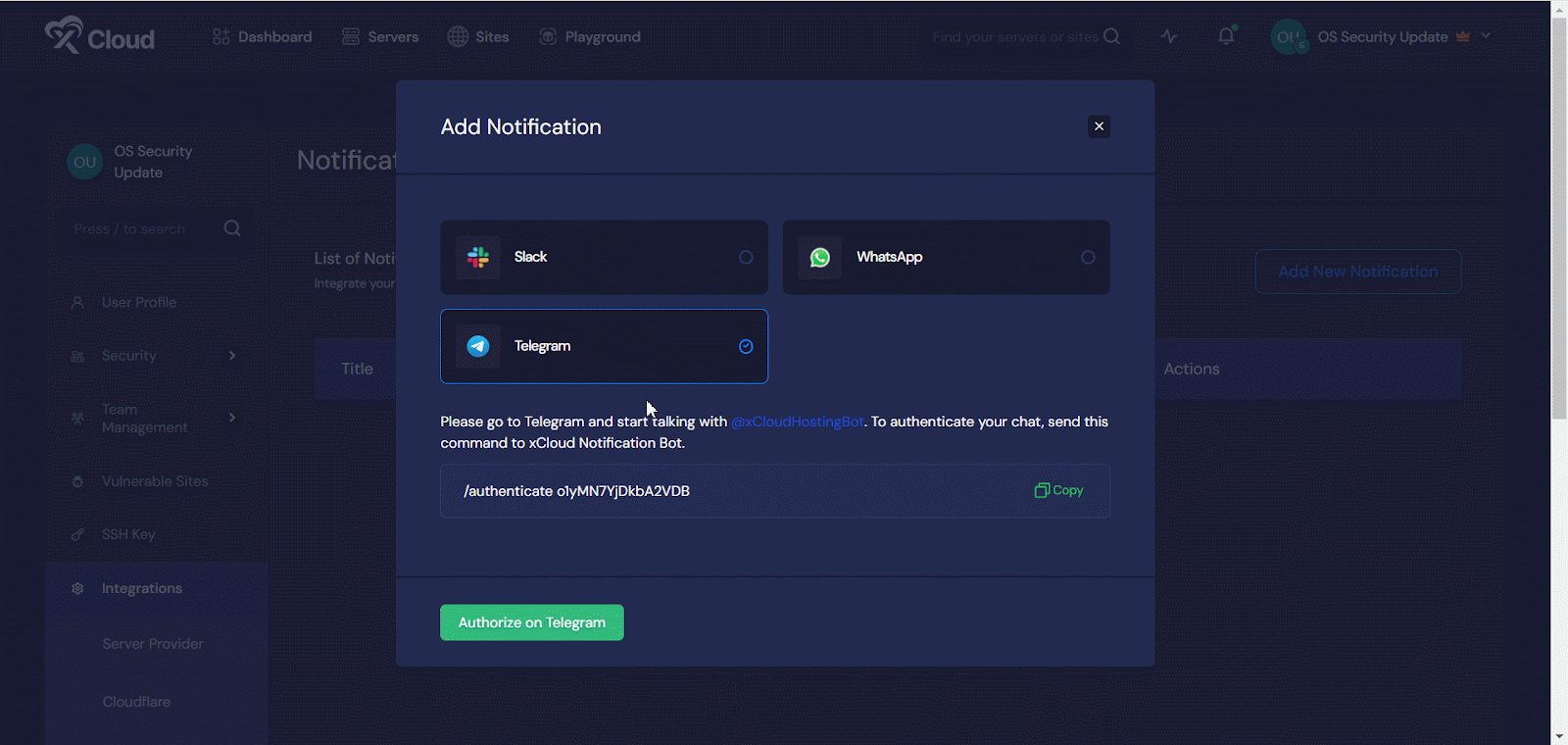Click the notifications bell icon
The image size is (1568, 745).
(x=1225, y=36)
